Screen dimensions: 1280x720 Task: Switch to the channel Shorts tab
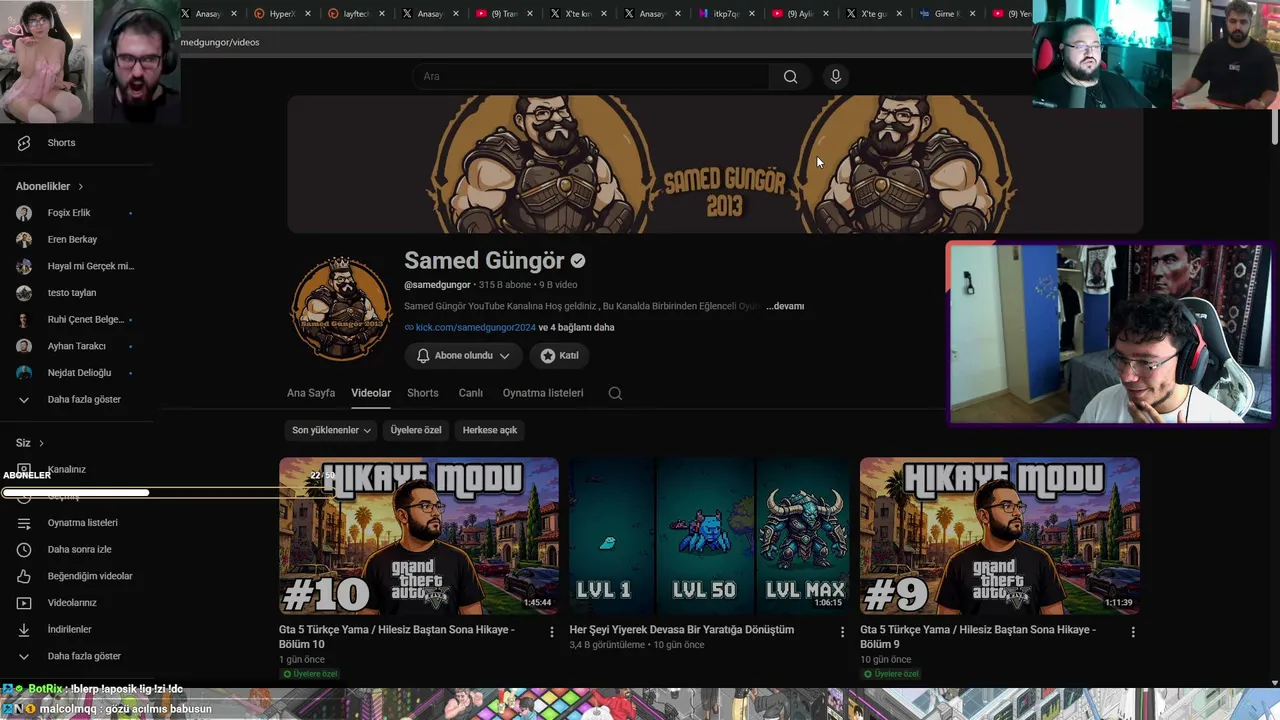click(x=423, y=393)
